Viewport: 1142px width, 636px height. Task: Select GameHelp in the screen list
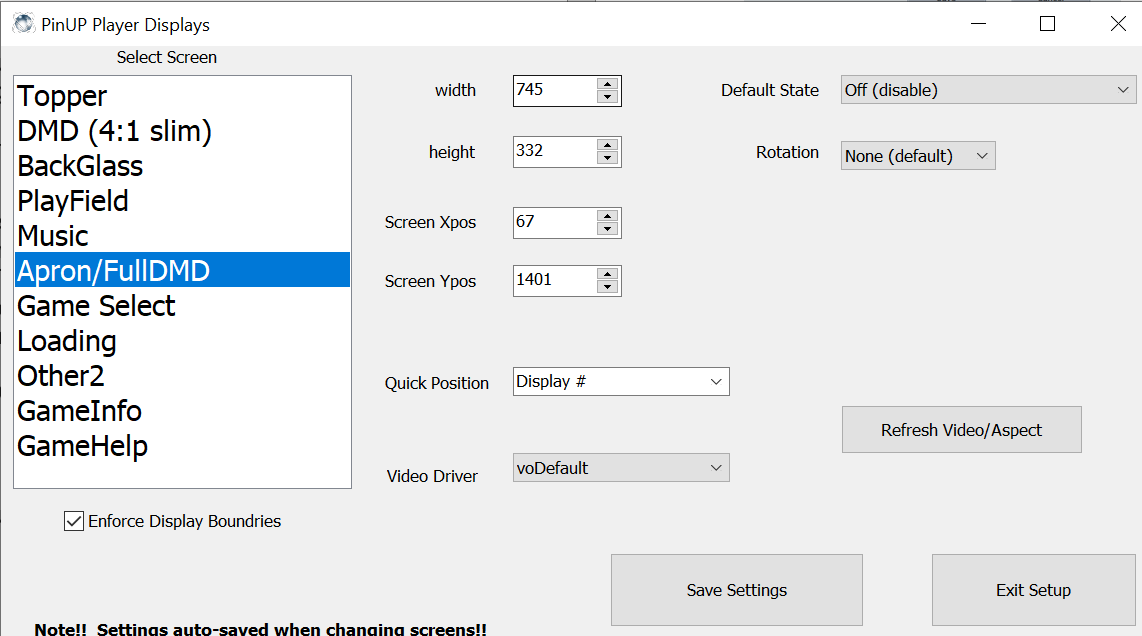pos(182,445)
